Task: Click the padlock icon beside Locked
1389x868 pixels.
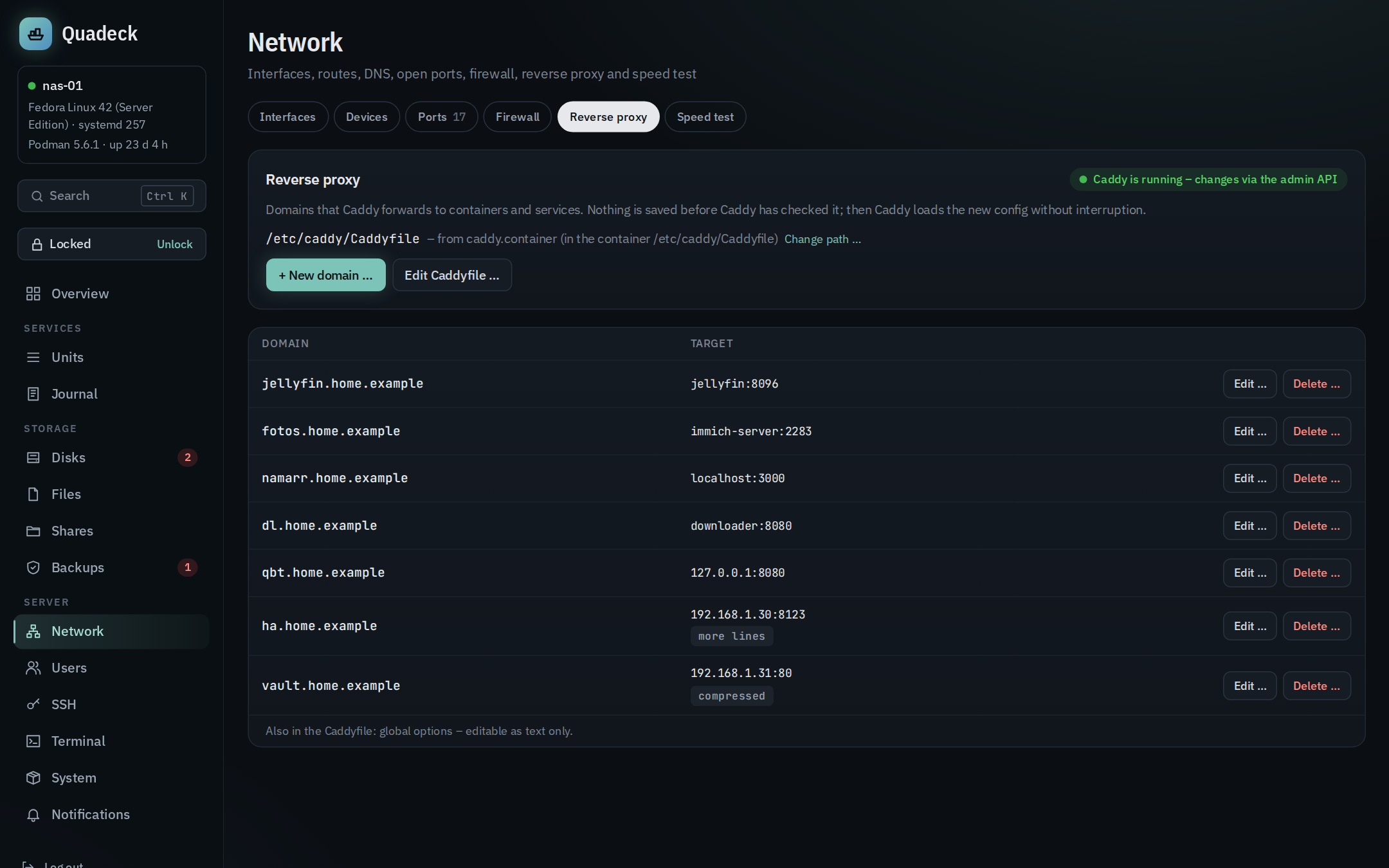Action: (x=37, y=244)
